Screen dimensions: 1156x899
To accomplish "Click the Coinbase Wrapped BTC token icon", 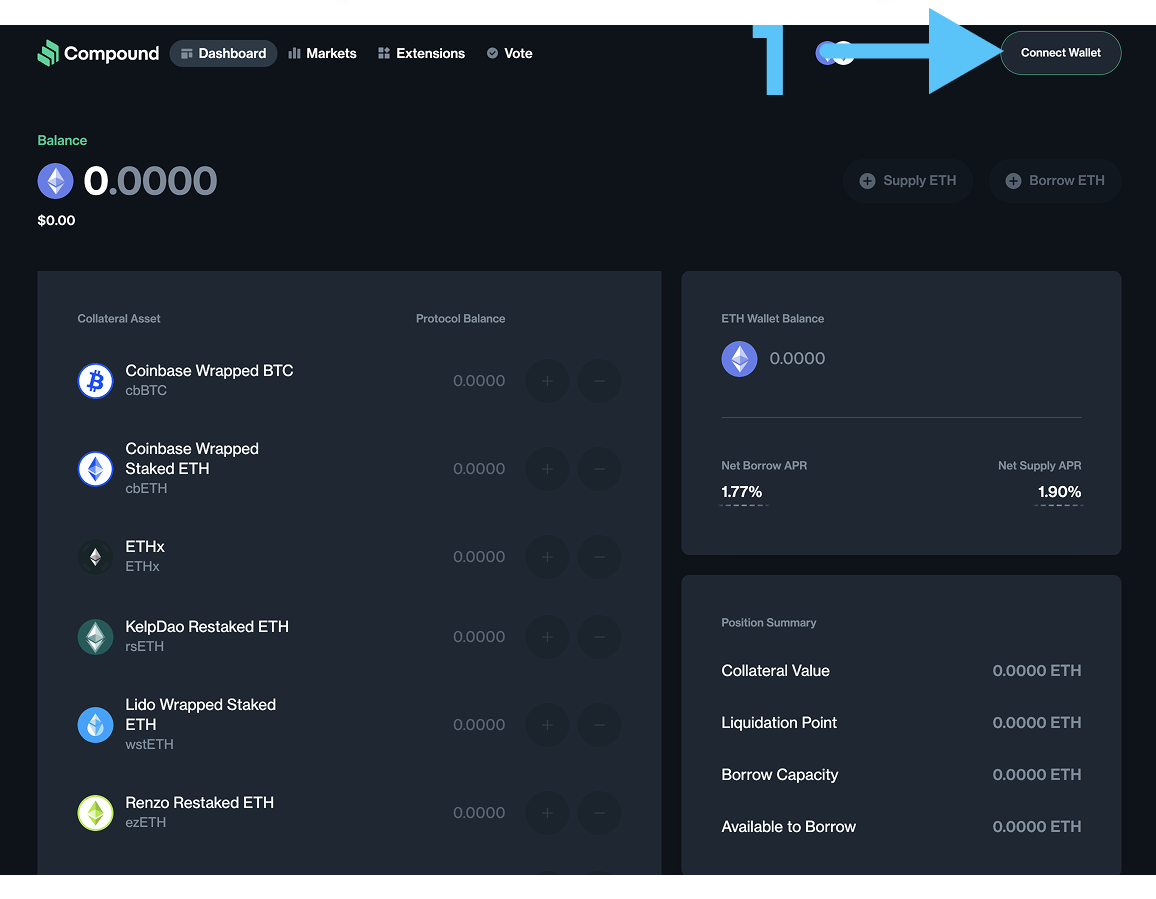I will [96, 381].
